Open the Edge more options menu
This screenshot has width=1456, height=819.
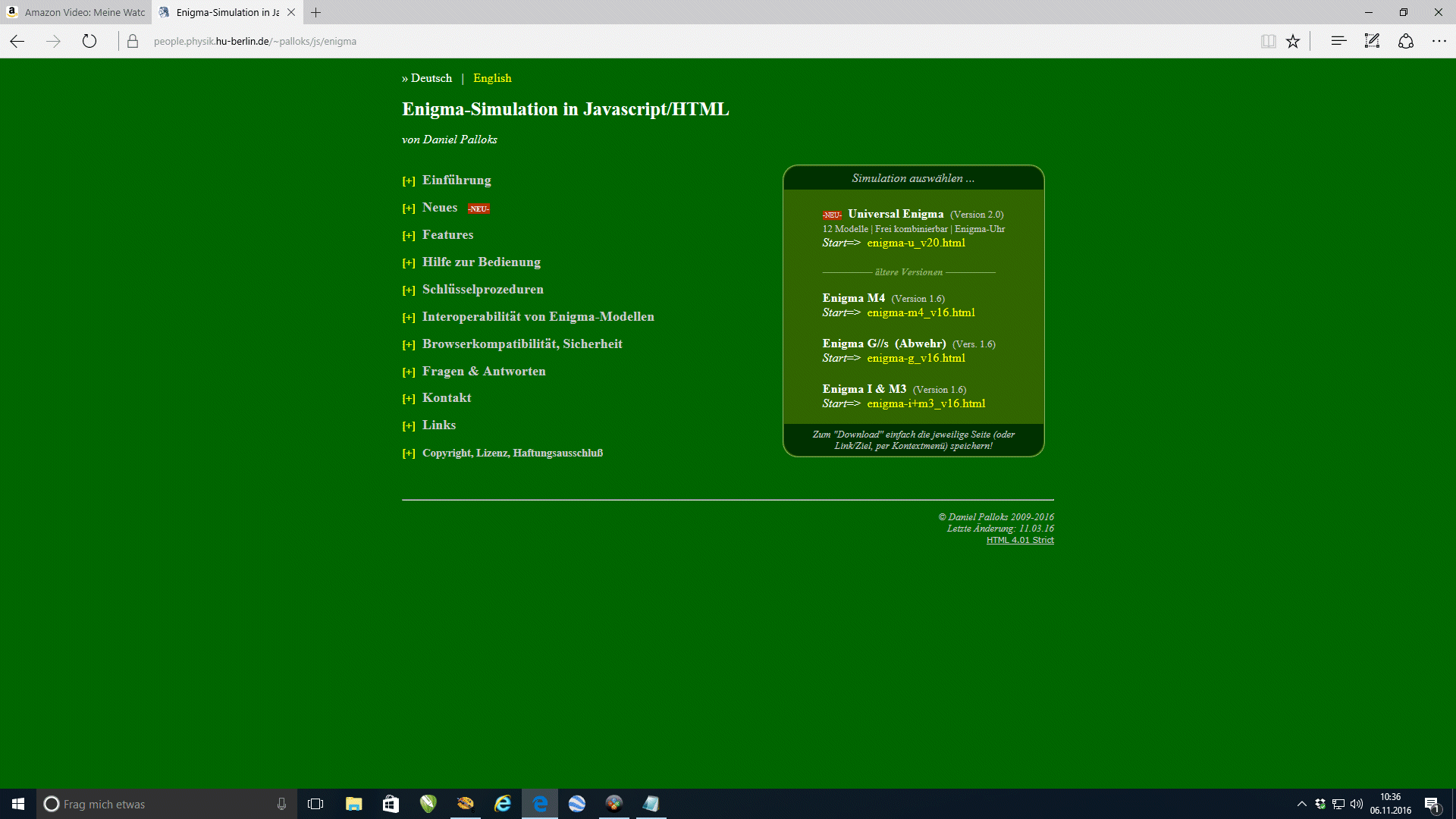(x=1439, y=41)
